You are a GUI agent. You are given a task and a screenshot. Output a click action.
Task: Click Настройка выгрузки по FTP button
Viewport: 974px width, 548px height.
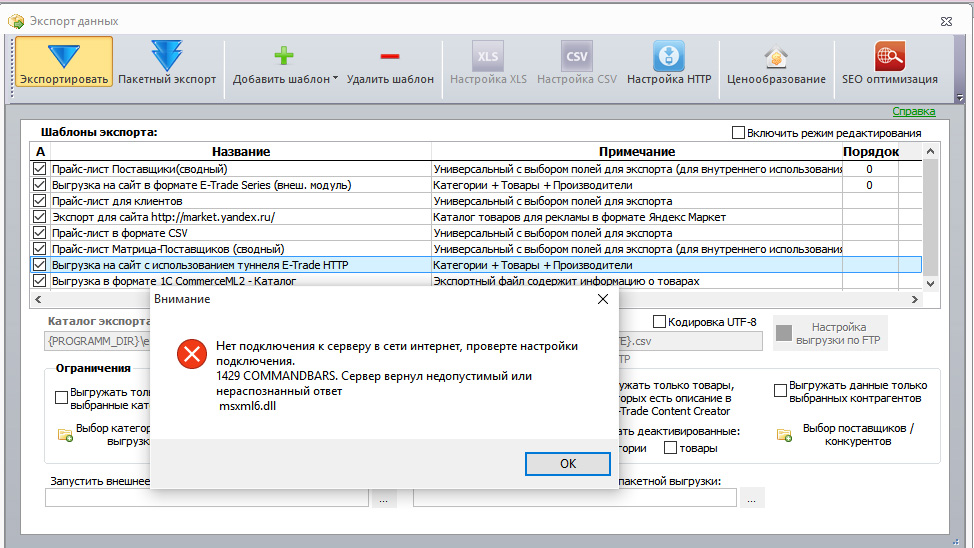coord(831,333)
